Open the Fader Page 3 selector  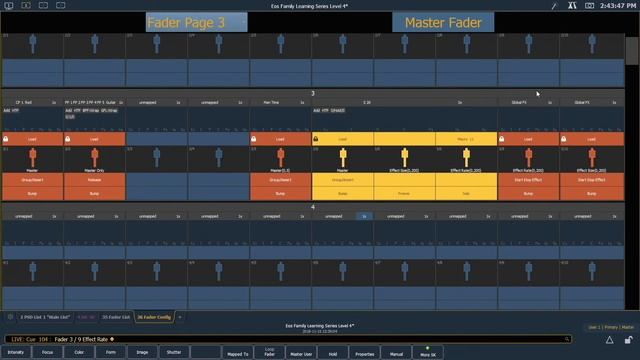pyautogui.click(x=196, y=22)
